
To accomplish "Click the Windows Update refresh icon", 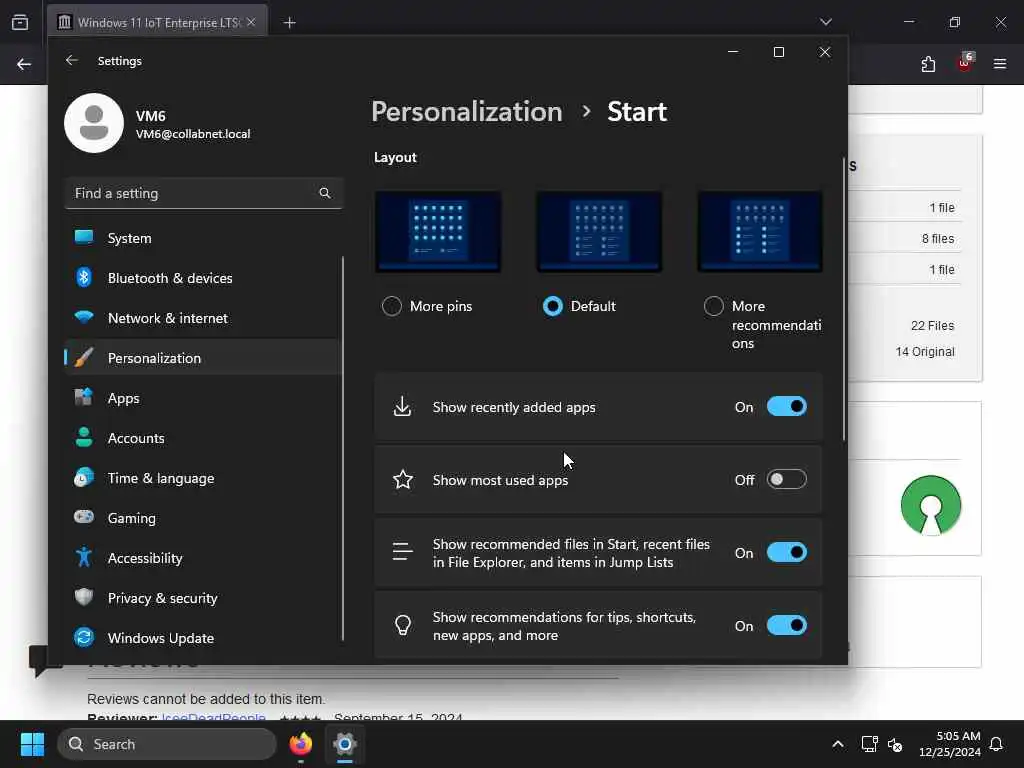I will (x=84, y=637).
